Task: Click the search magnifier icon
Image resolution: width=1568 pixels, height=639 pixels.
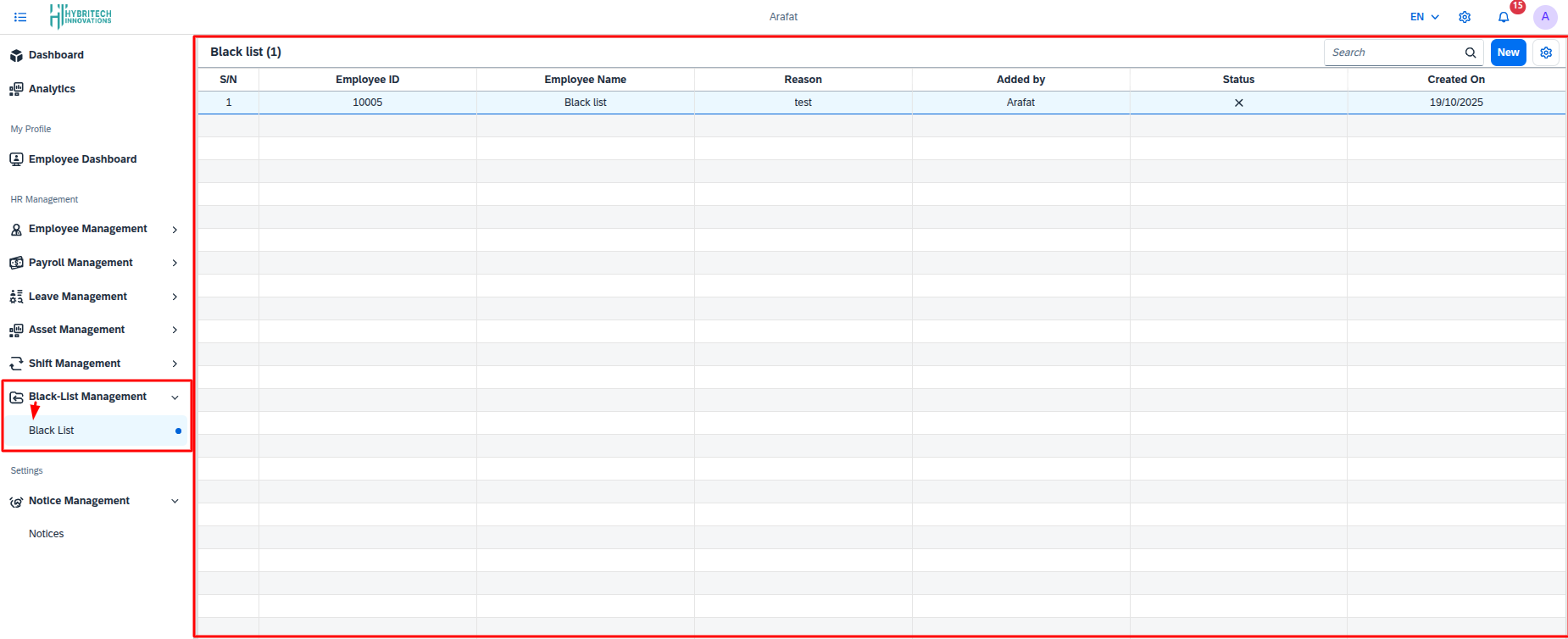Action: (x=1471, y=53)
